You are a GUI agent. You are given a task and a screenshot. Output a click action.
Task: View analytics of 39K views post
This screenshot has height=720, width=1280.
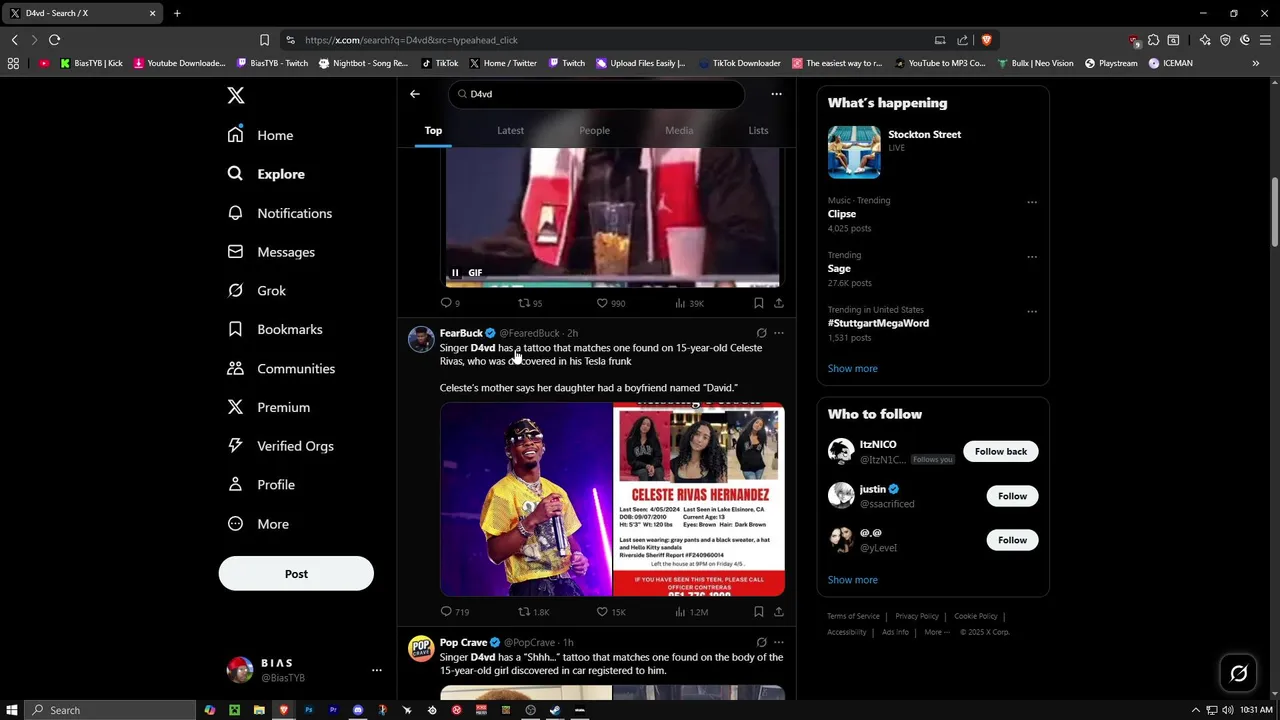click(689, 303)
